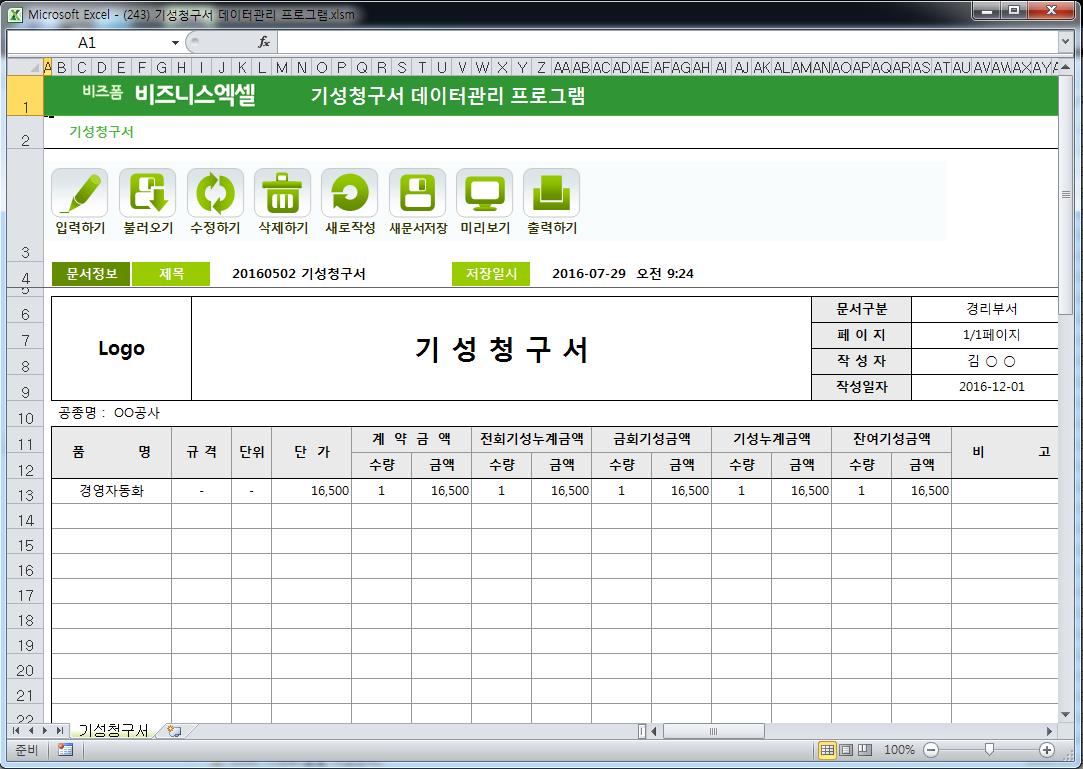Switch to Page Break Preview view
Screen dimensions: 1083x769
(865, 750)
